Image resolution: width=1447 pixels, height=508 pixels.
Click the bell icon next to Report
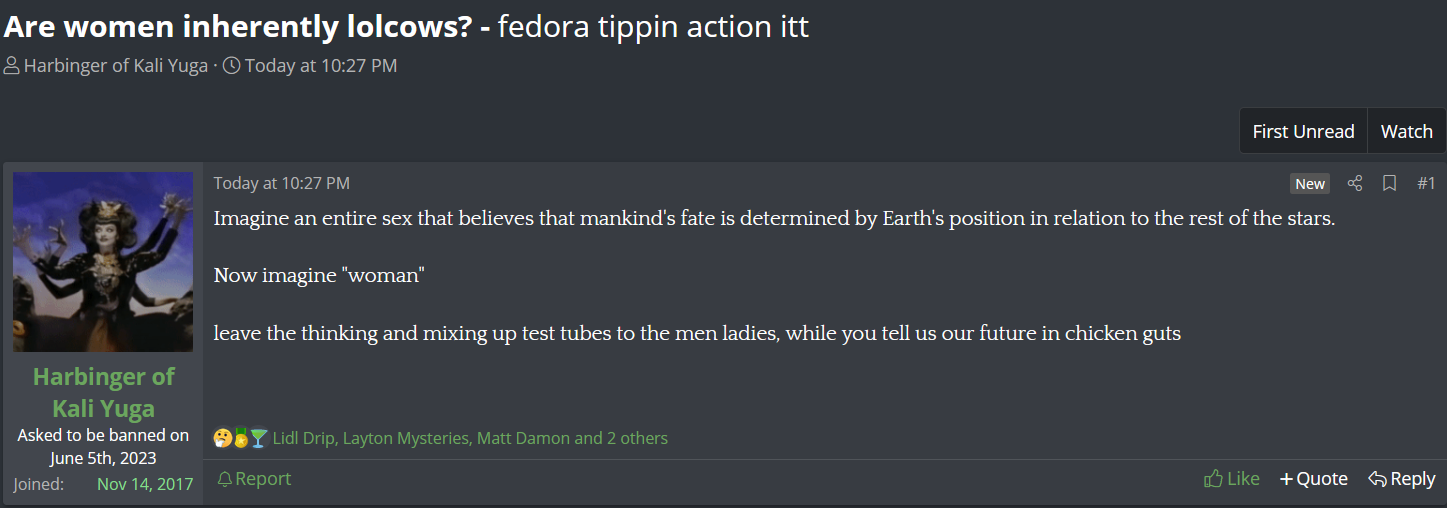pyautogui.click(x=225, y=479)
